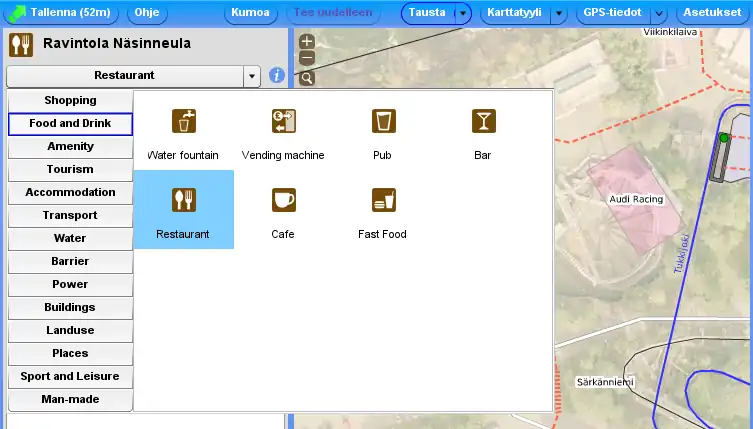Zoom out on the map
This screenshot has height=429, width=753.
[307, 59]
